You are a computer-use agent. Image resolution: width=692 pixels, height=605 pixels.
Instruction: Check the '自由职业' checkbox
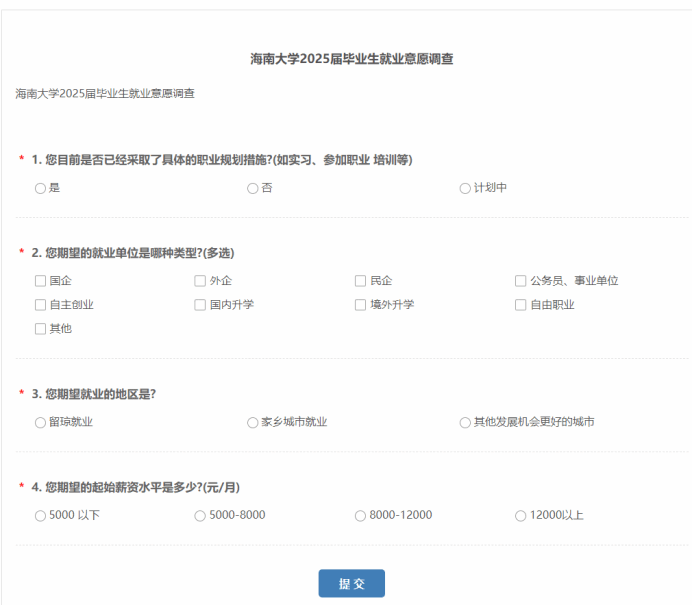point(520,305)
